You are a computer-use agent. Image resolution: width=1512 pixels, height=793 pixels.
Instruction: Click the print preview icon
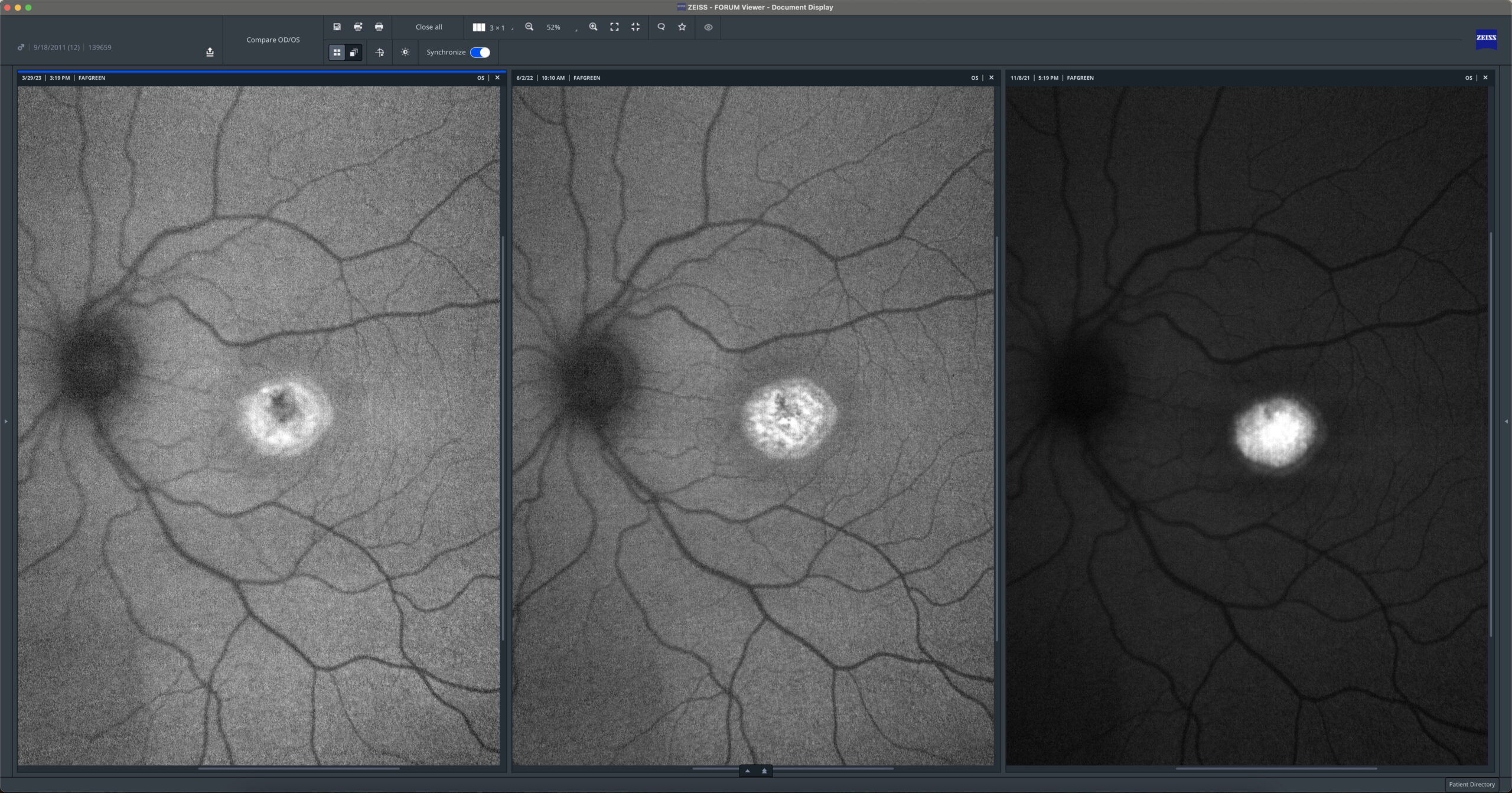point(358,27)
